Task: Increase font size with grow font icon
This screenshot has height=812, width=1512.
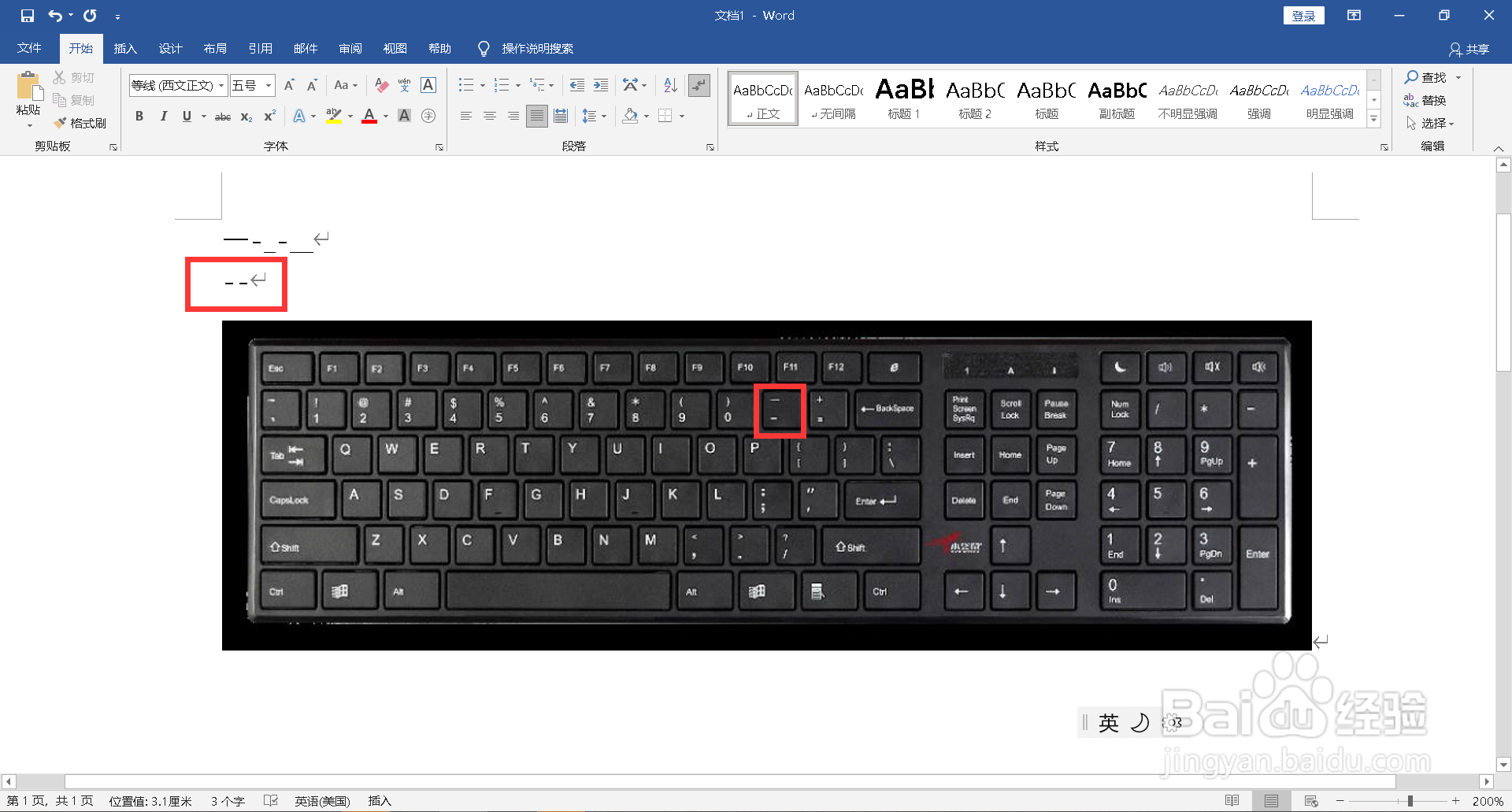Action: [289, 85]
